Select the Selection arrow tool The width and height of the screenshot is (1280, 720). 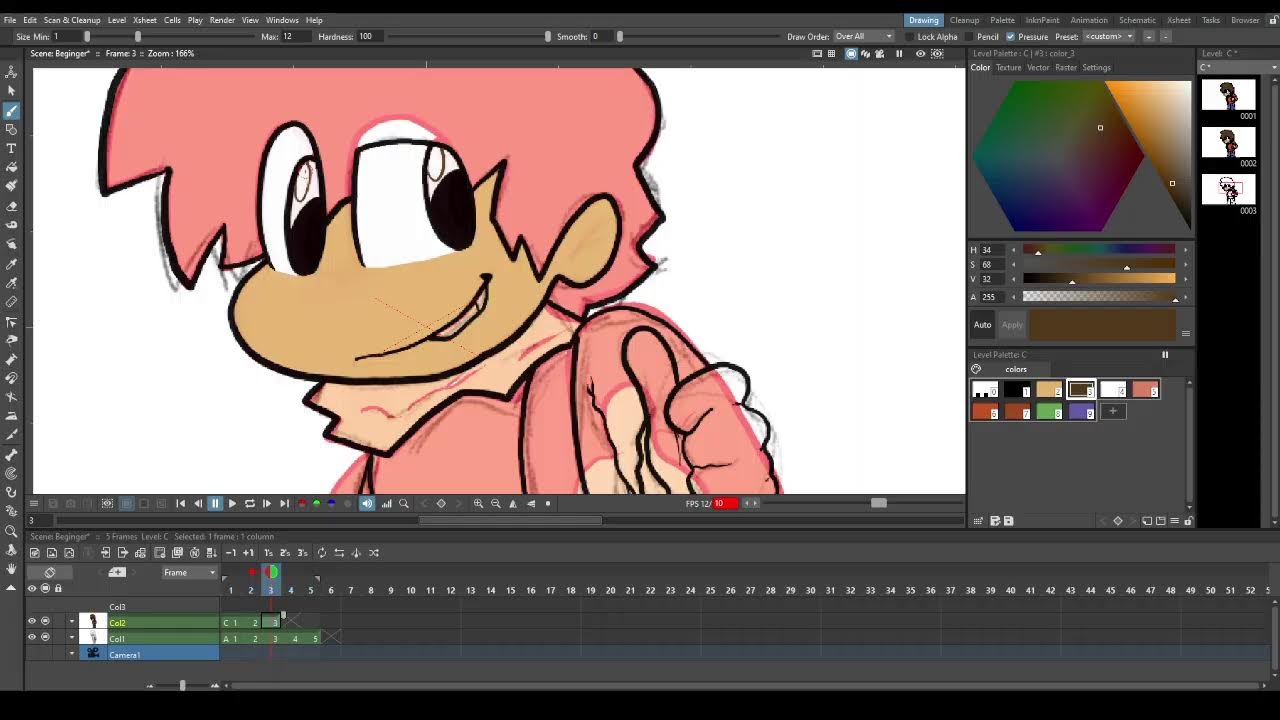click(11, 91)
